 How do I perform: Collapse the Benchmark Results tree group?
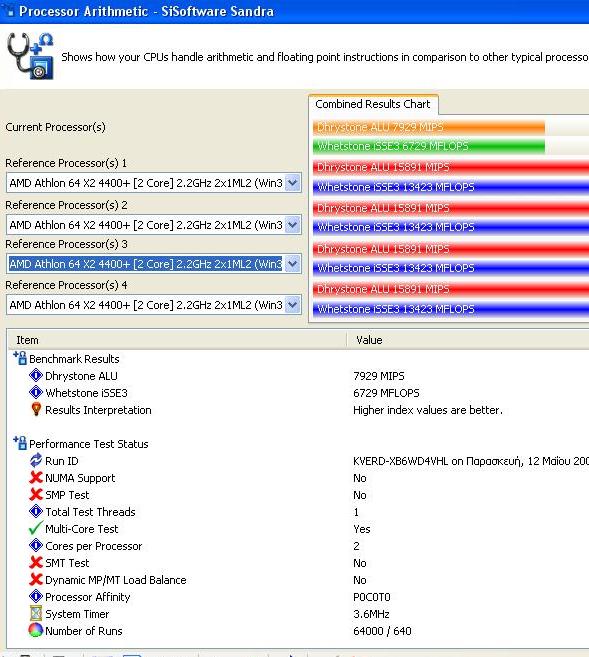point(20,358)
